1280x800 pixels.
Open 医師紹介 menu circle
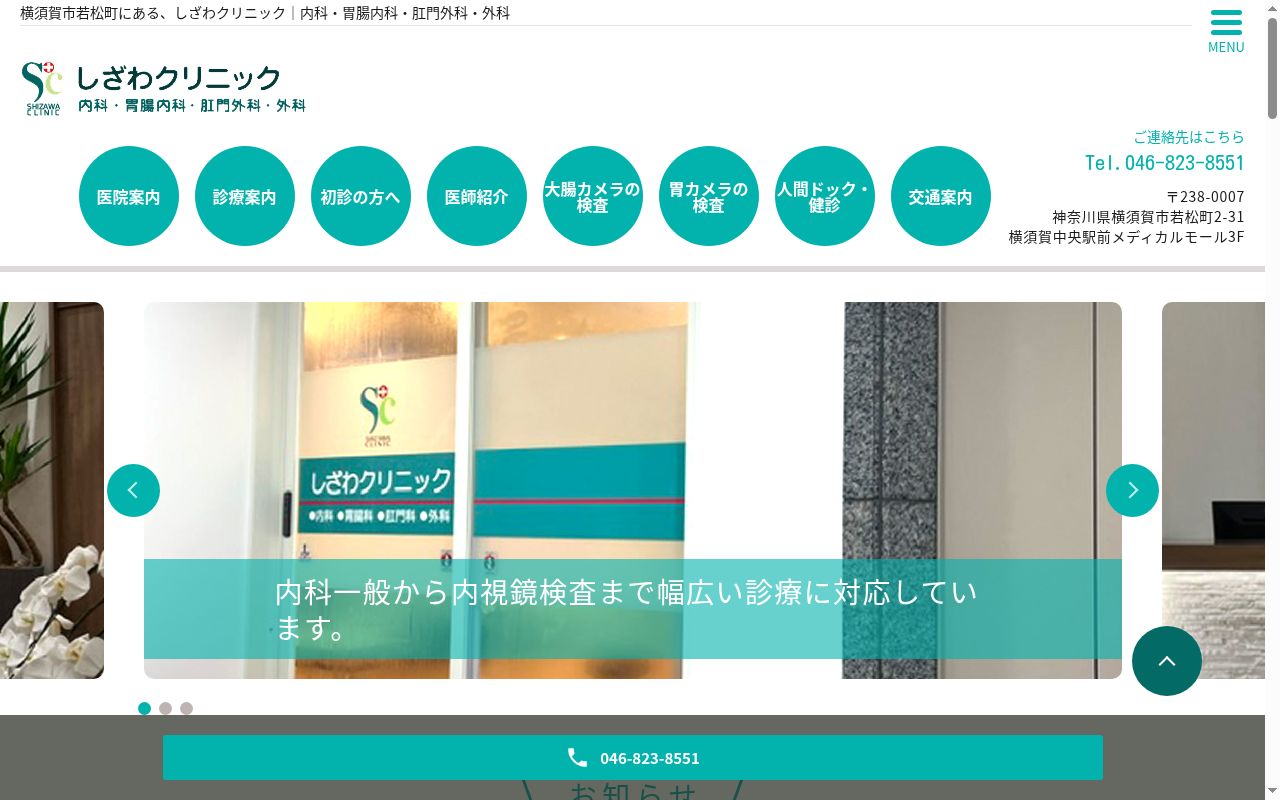click(x=477, y=196)
